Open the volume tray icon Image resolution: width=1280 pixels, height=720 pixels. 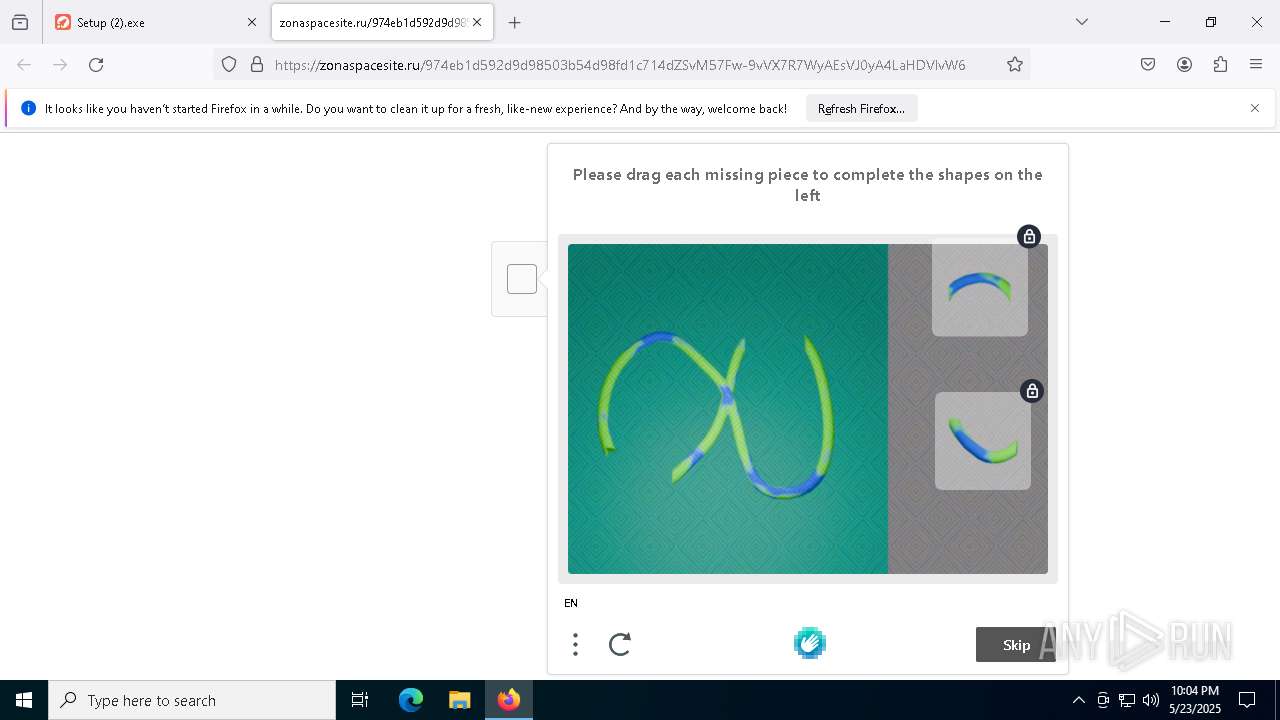[1151, 700]
